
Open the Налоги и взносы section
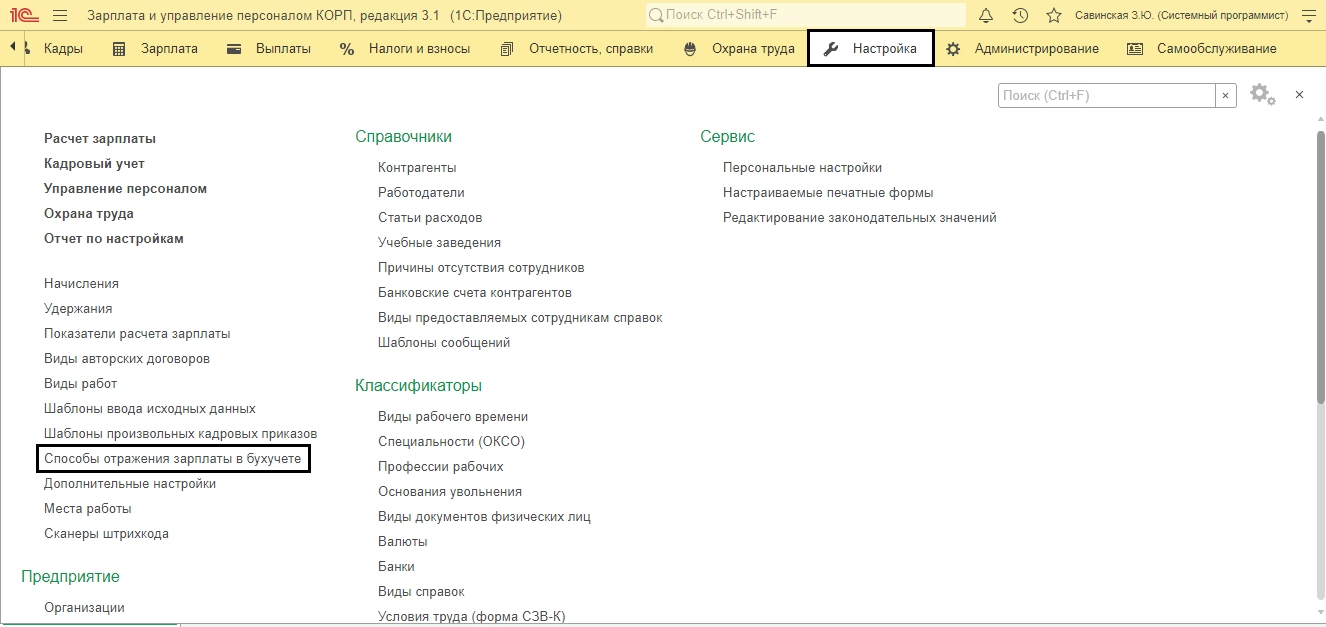419,49
